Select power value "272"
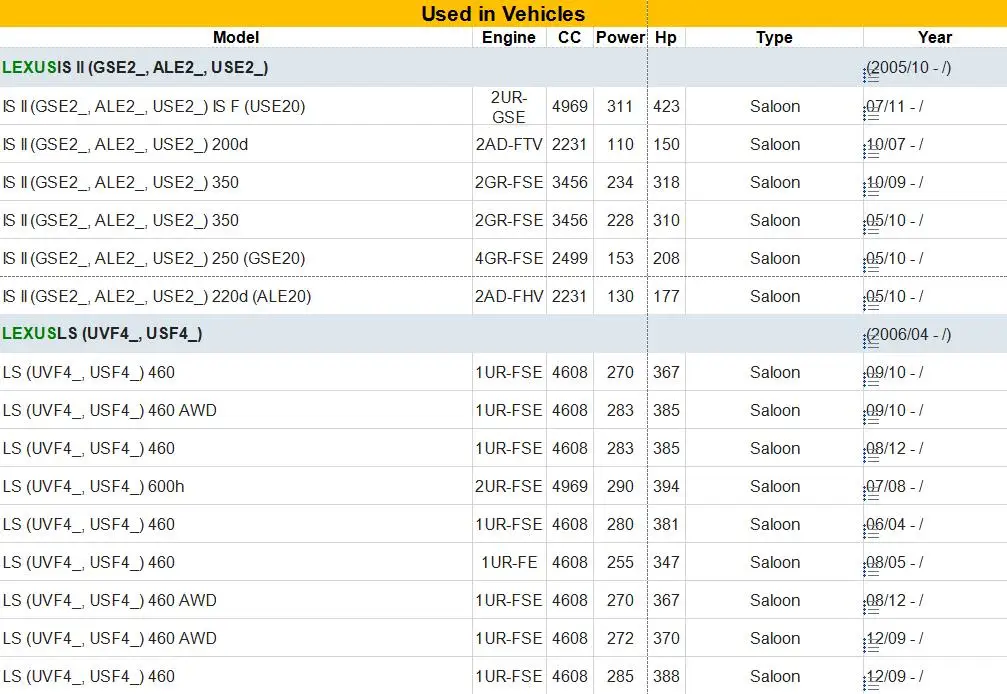The width and height of the screenshot is (1007, 694). pyautogui.click(x=620, y=639)
